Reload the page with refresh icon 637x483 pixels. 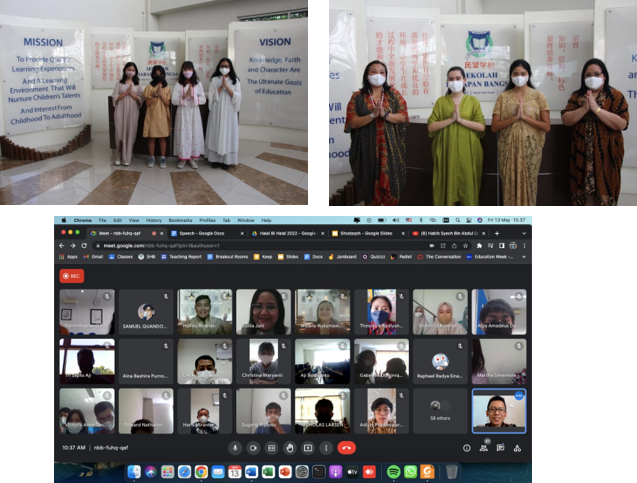pyautogui.click(x=83, y=245)
